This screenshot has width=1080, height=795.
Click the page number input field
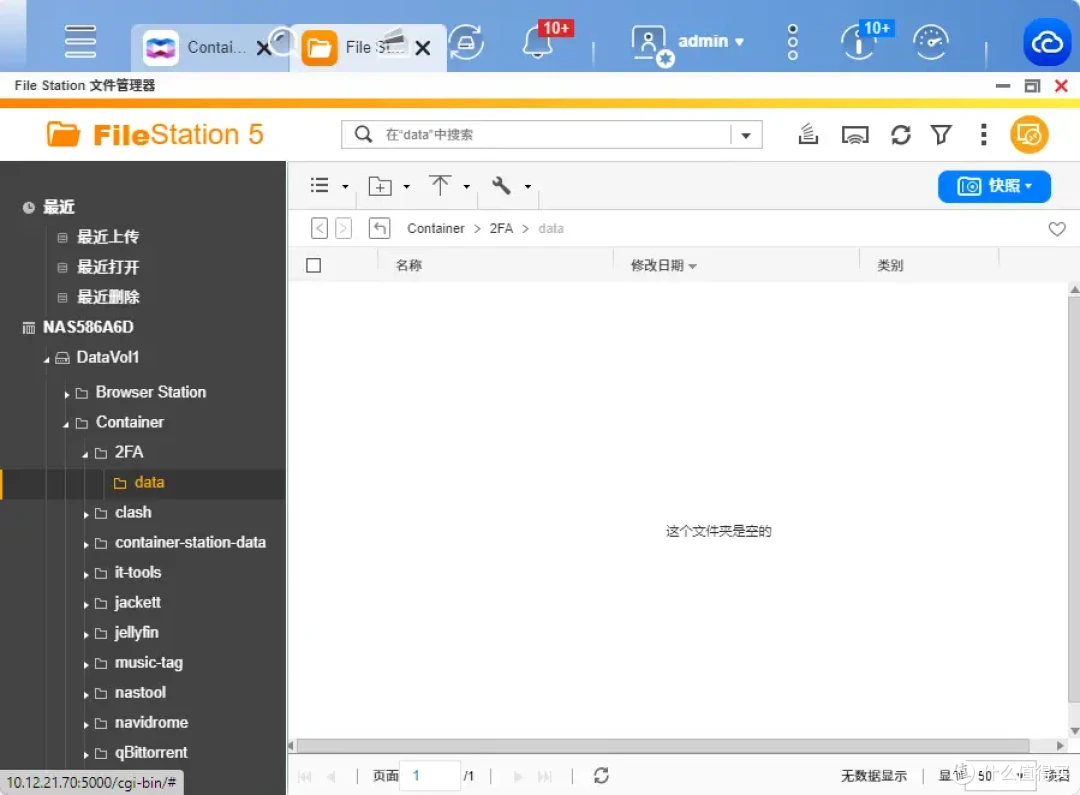tap(430, 775)
